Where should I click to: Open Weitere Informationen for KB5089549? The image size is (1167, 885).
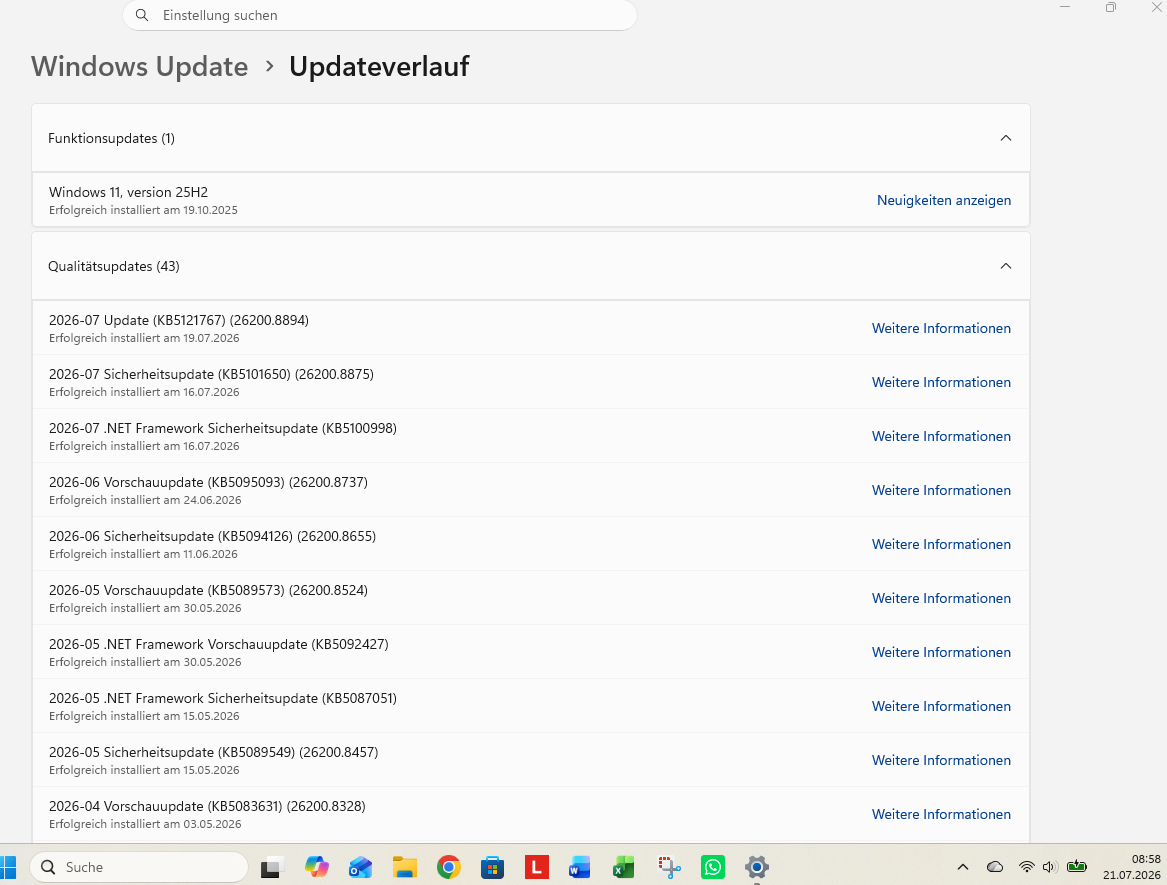pos(941,760)
